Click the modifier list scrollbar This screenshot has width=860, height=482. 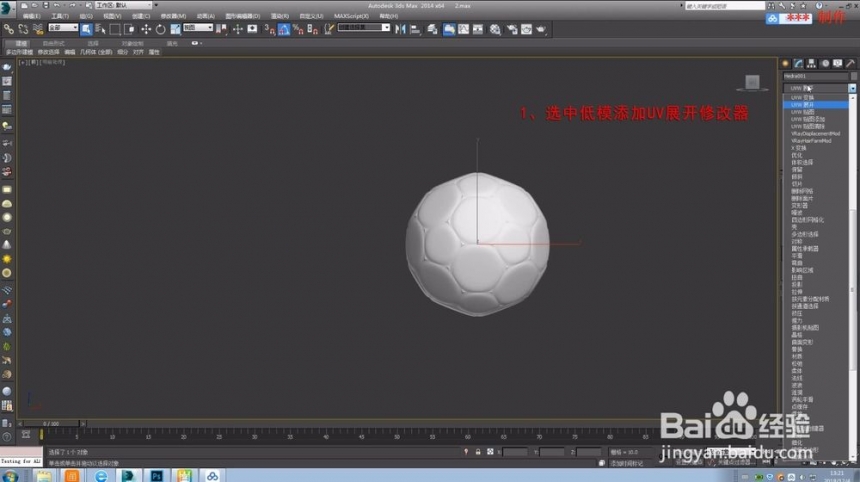tap(852, 277)
